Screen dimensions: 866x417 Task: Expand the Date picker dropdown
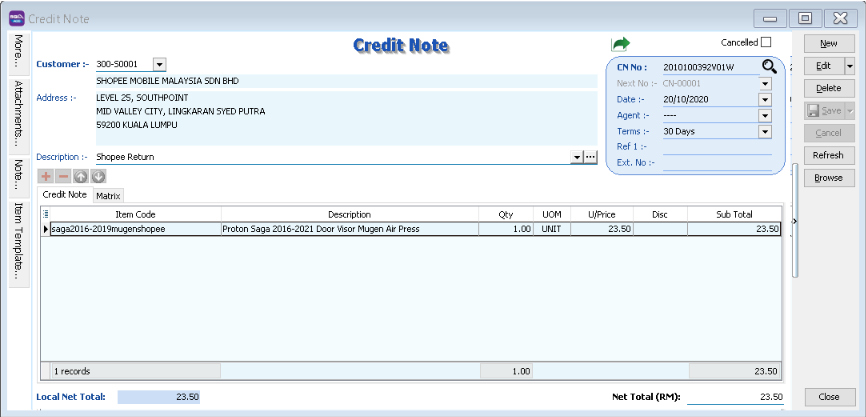pyautogui.click(x=765, y=99)
